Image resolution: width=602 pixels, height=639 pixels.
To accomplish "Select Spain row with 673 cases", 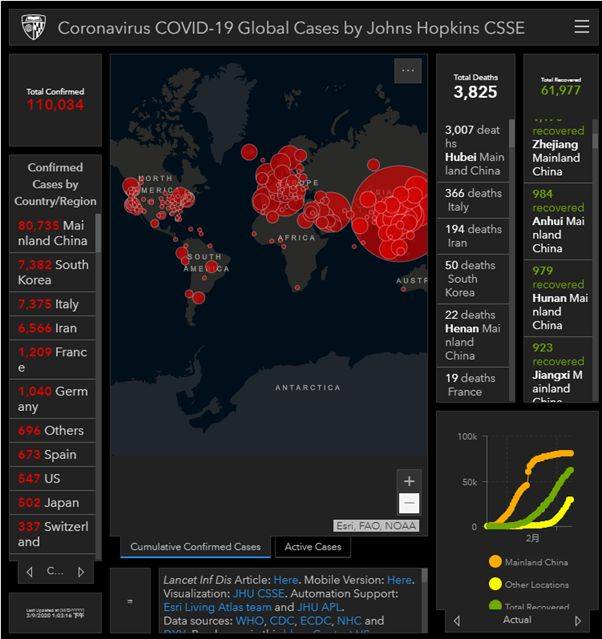I will [52, 454].
